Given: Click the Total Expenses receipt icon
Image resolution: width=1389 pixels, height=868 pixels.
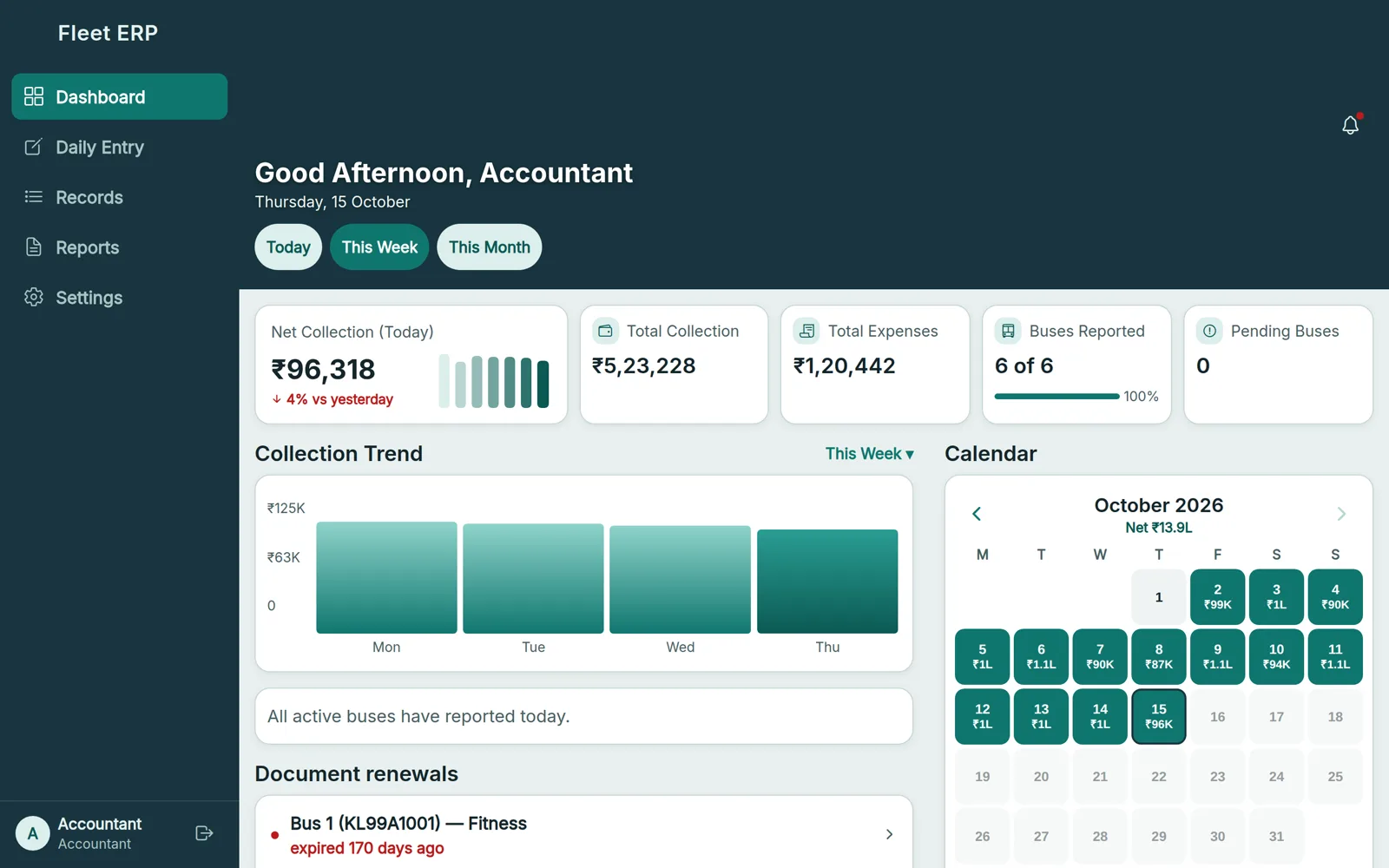Looking at the screenshot, I should pyautogui.click(x=806, y=331).
